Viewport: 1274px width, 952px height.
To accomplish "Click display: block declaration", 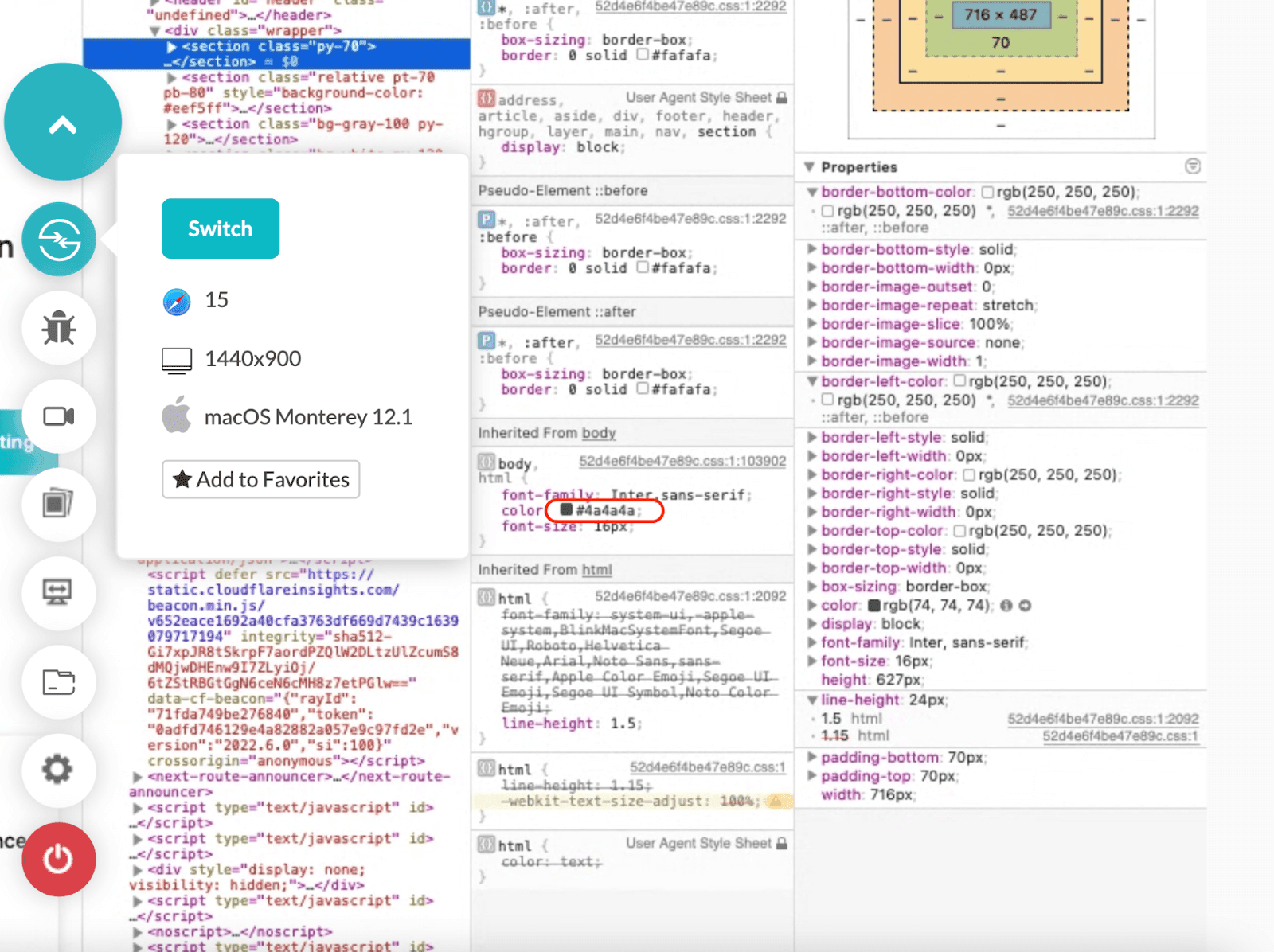I will point(563,147).
